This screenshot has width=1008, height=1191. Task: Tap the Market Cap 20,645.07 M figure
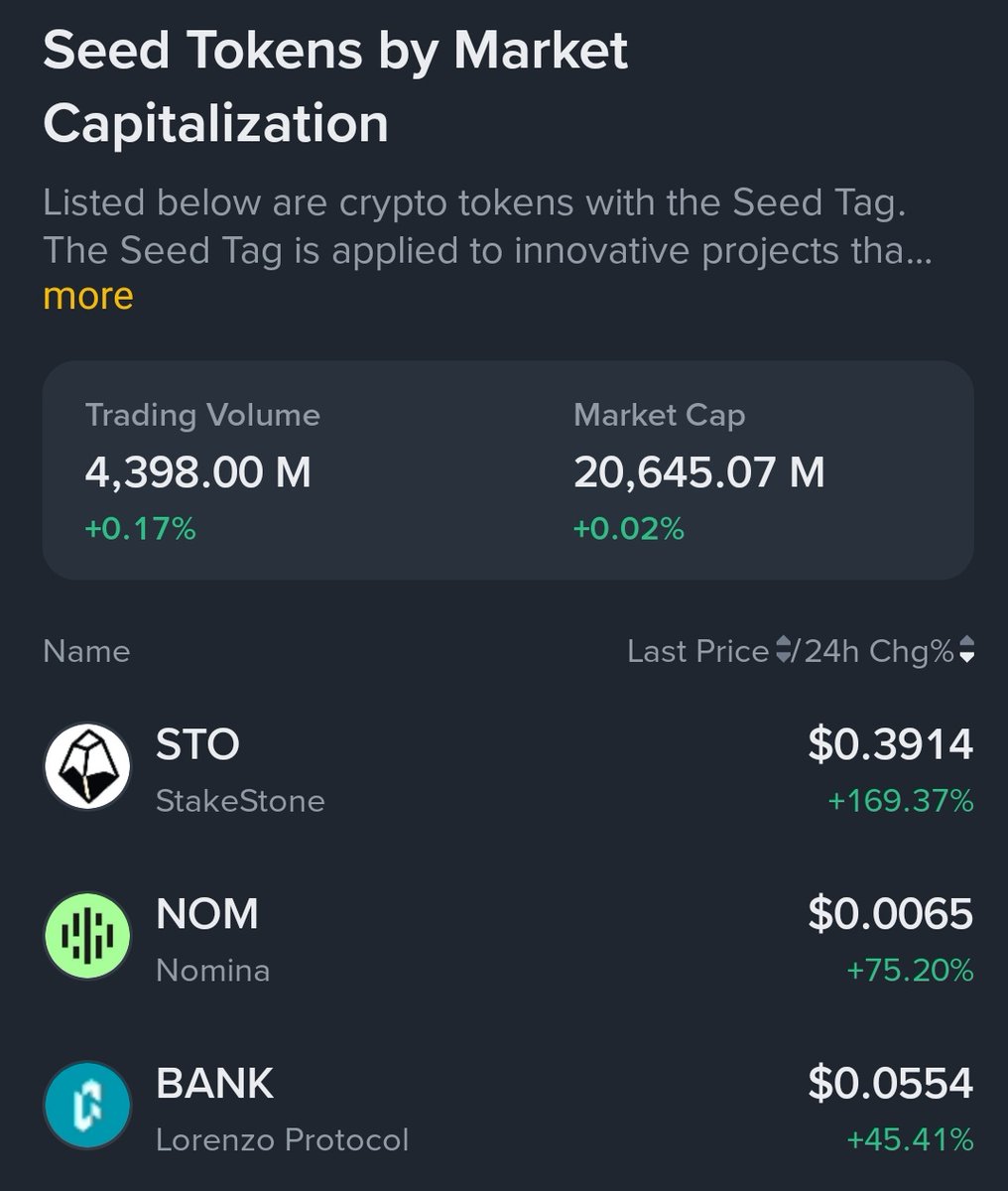(698, 471)
